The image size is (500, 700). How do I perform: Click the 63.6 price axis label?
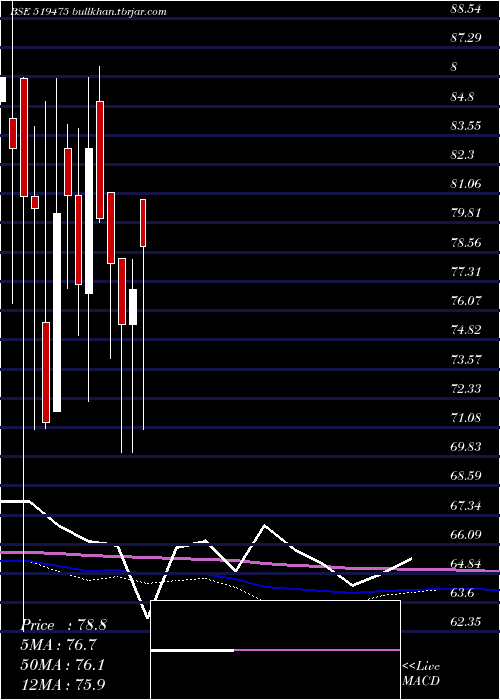tap(462, 593)
